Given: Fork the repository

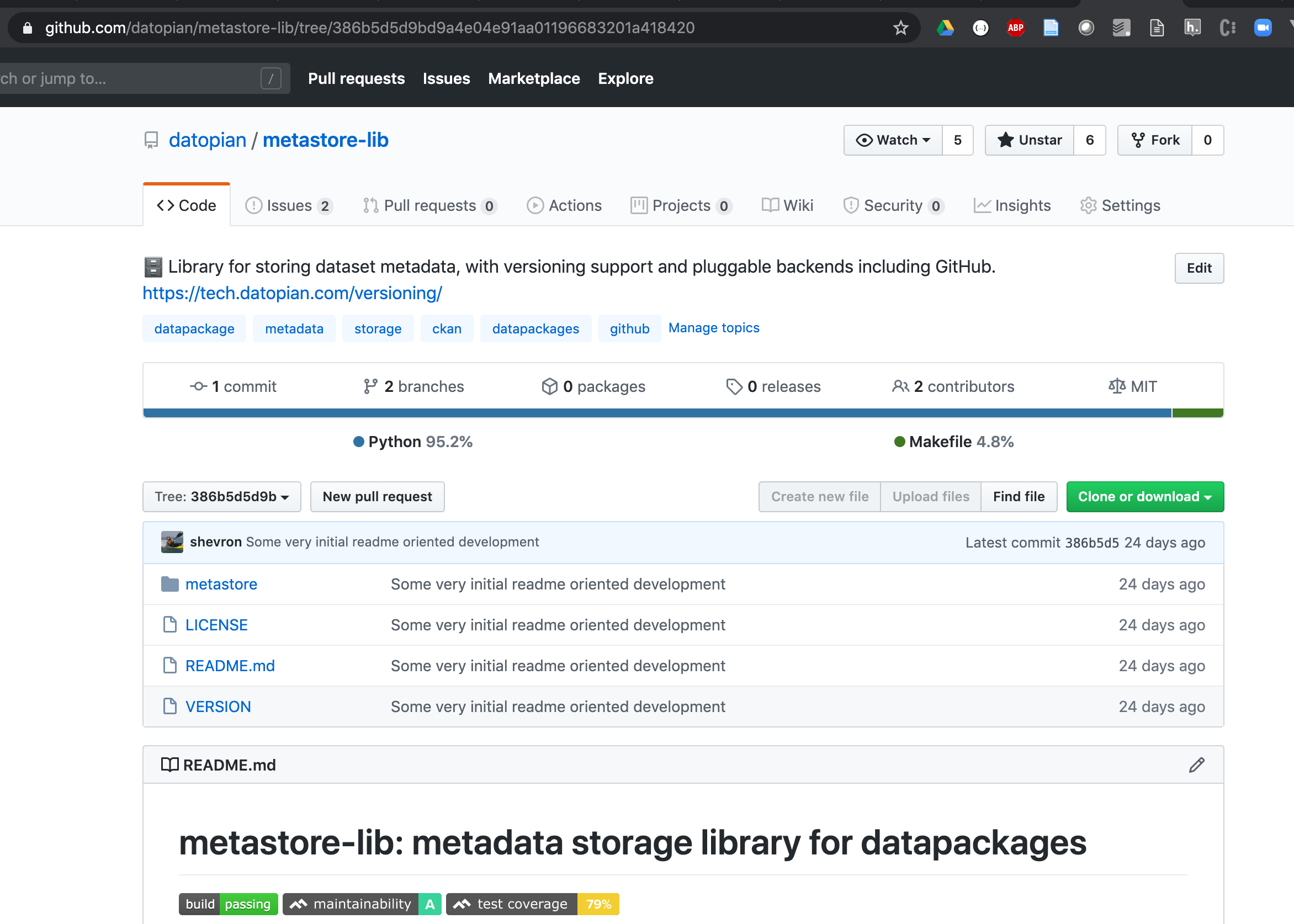Looking at the screenshot, I should point(1155,140).
